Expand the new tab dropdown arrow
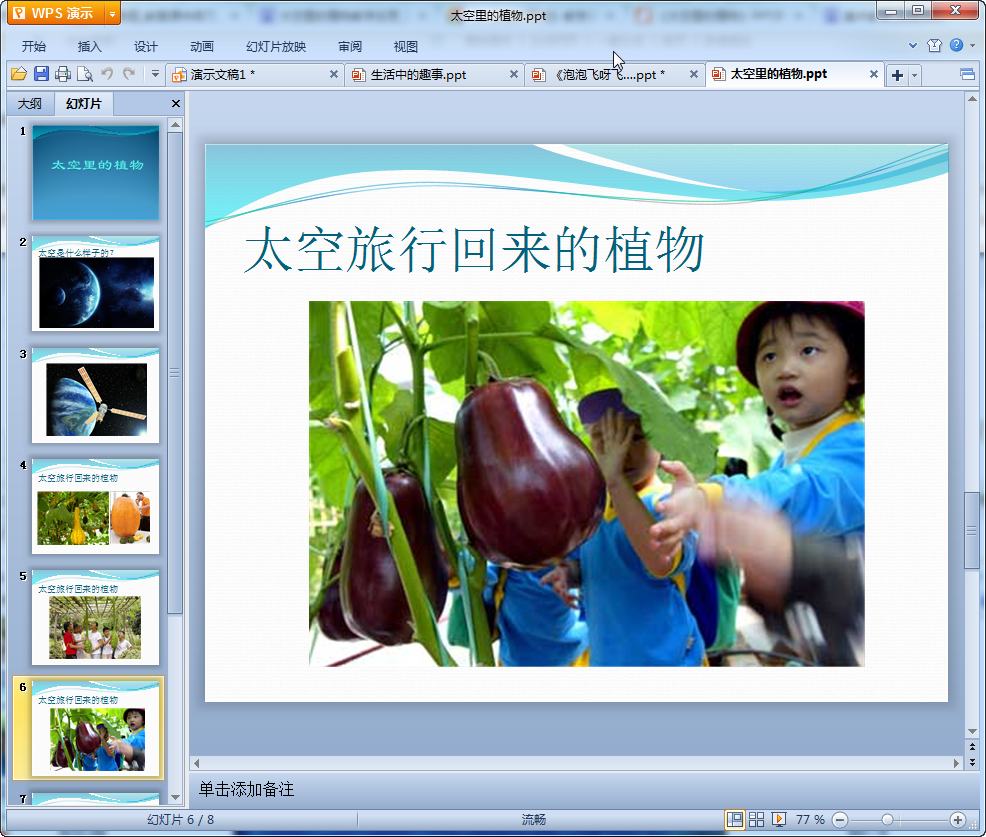986x837 pixels. [x=914, y=75]
